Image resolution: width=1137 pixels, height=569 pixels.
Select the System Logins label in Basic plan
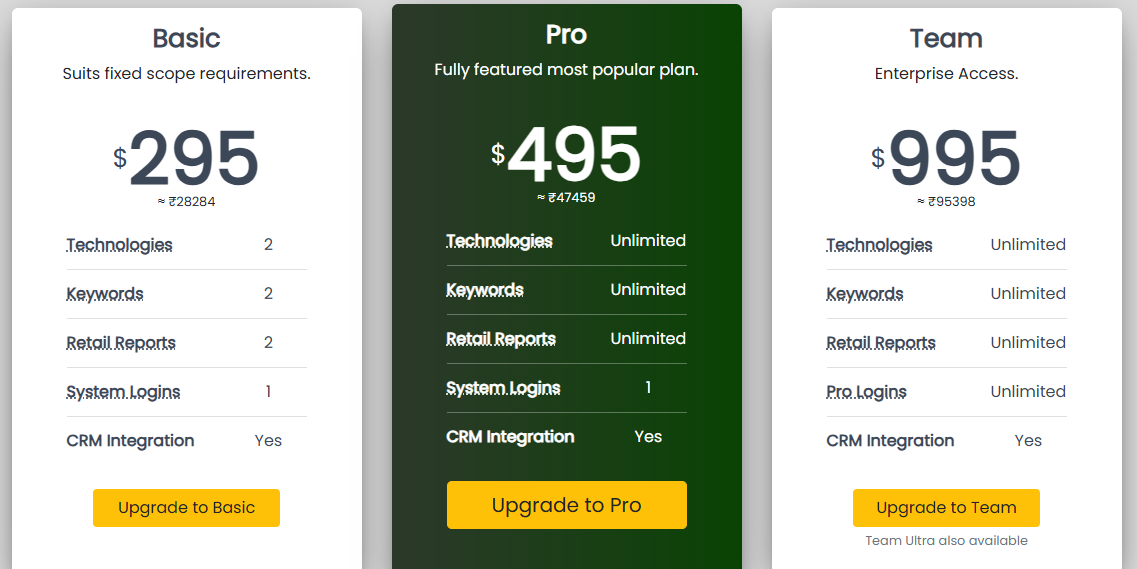pyautogui.click(x=123, y=392)
